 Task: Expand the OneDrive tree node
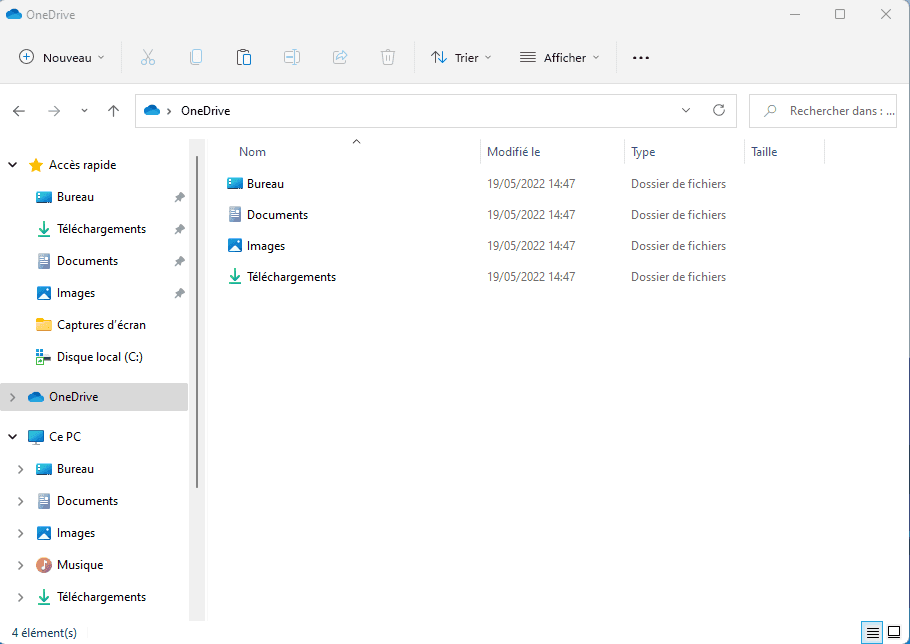pyautogui.click(x=12, y=397)
